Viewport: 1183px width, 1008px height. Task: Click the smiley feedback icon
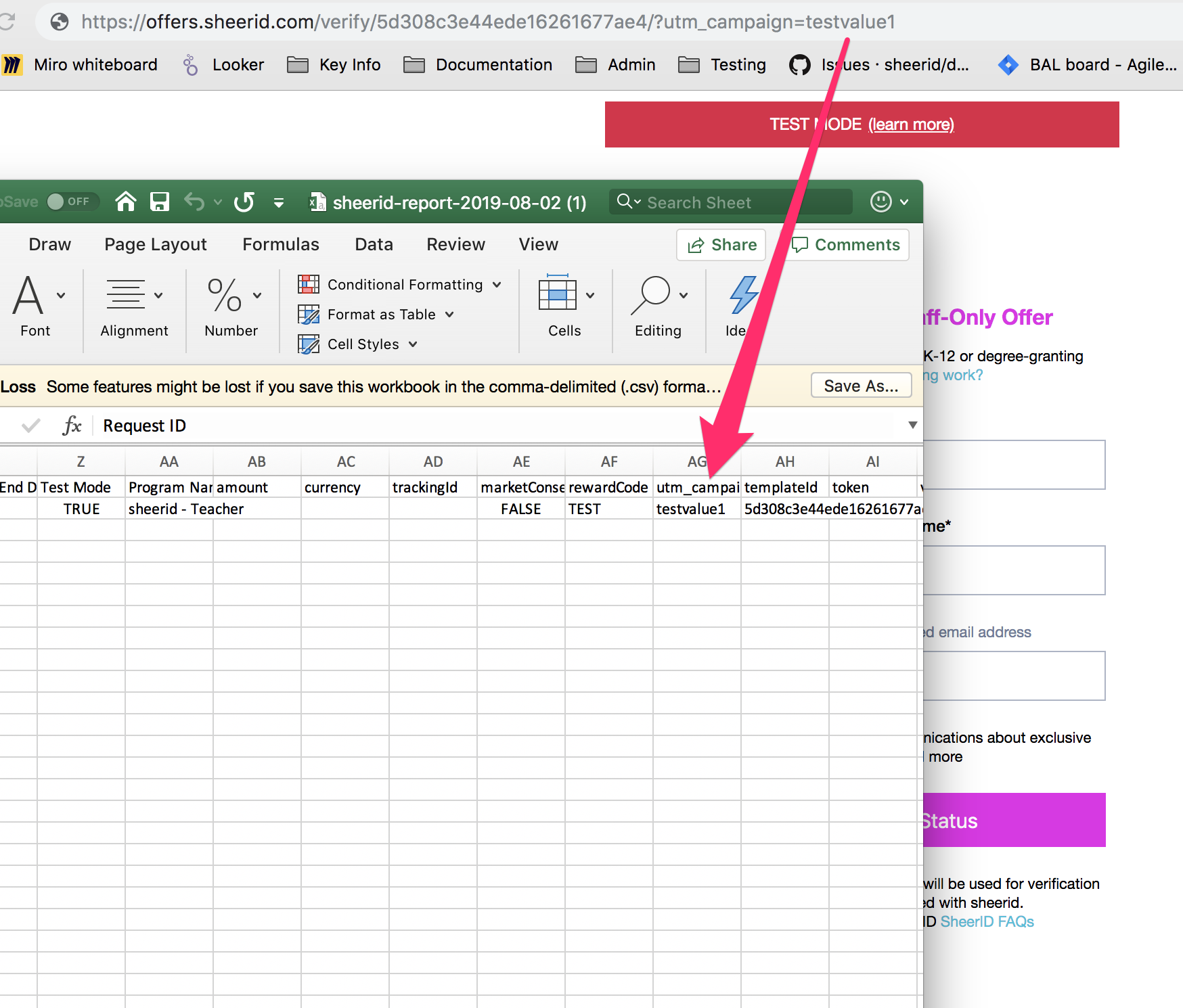tap(881, 202)
